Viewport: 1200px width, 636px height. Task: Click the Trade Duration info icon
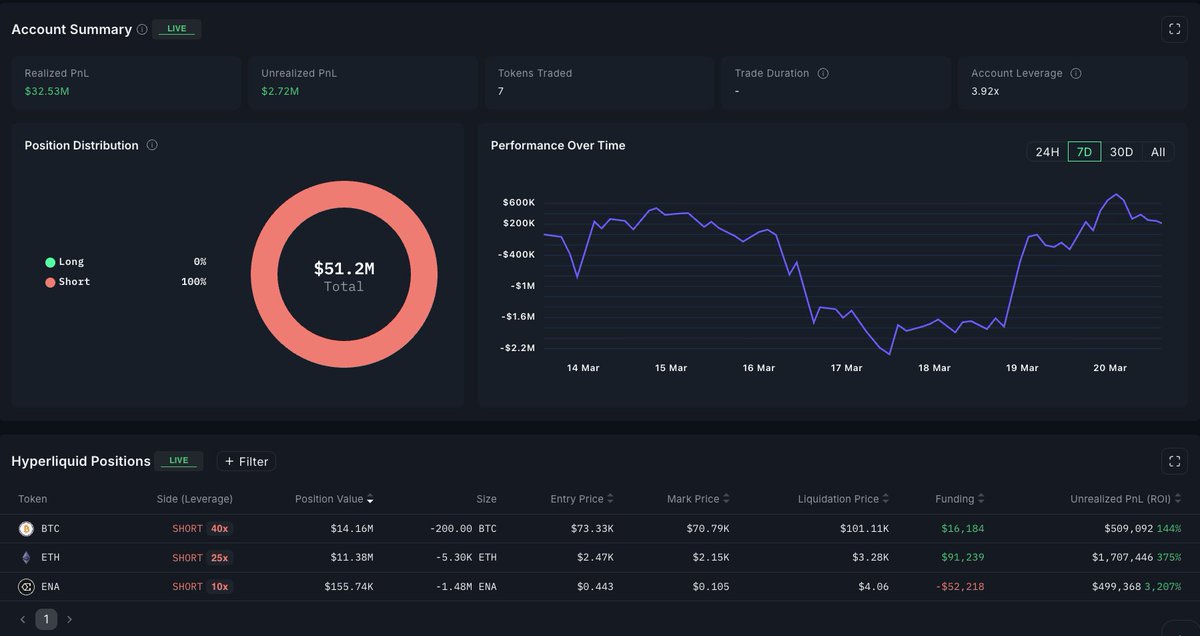(823, 74)
